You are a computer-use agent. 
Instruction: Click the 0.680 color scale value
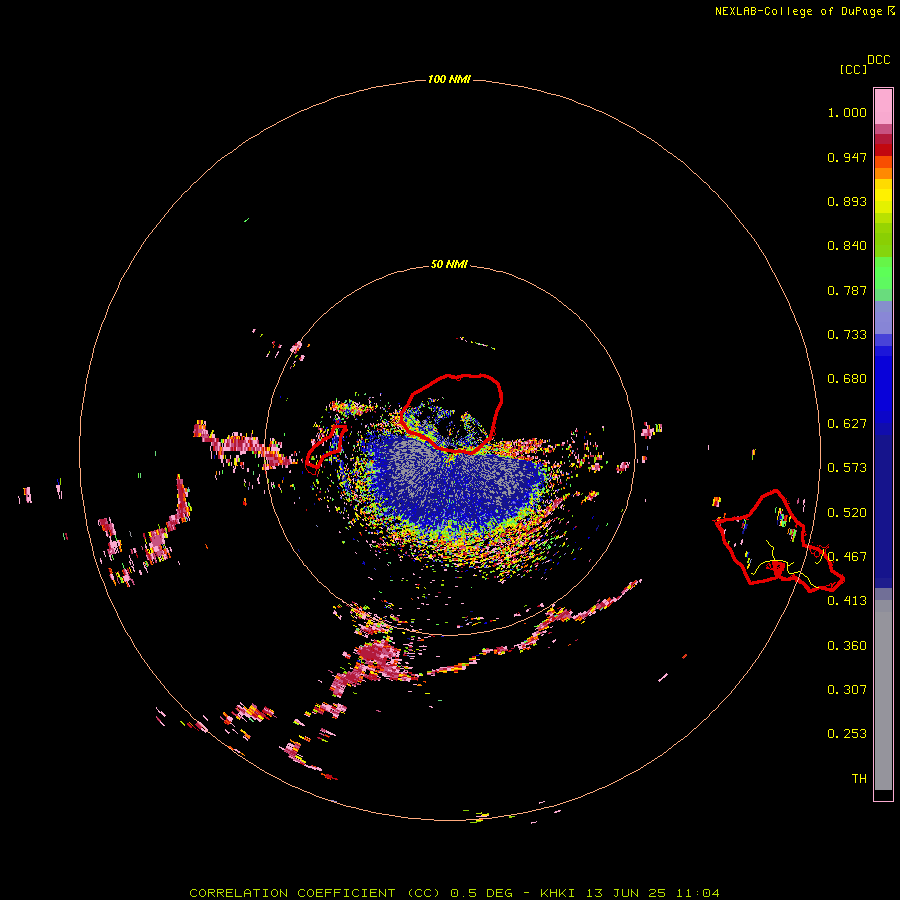(847, 379)
